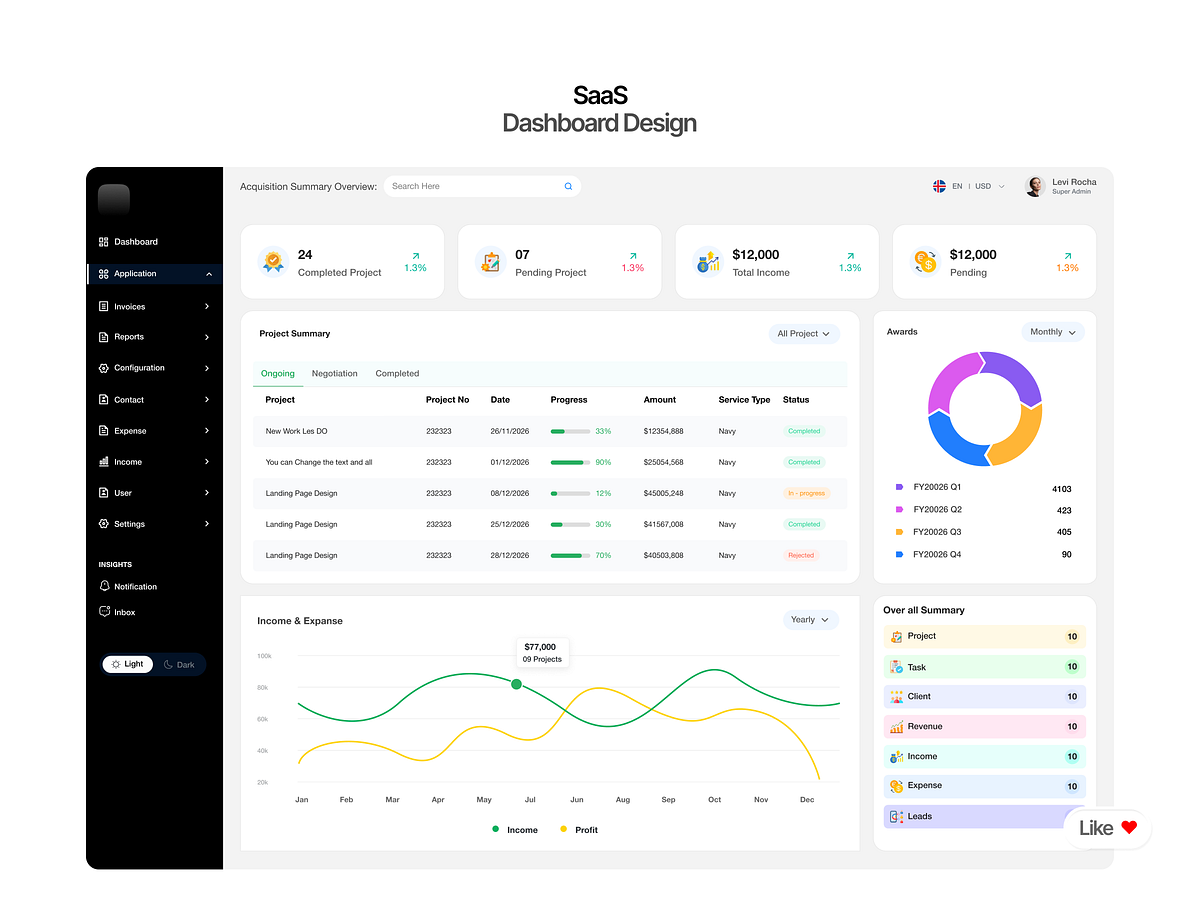Open the Income summary row in Over all Summary
This screenshot has height=900, width=1200.
pyautogui.click(x=985, y=757)
